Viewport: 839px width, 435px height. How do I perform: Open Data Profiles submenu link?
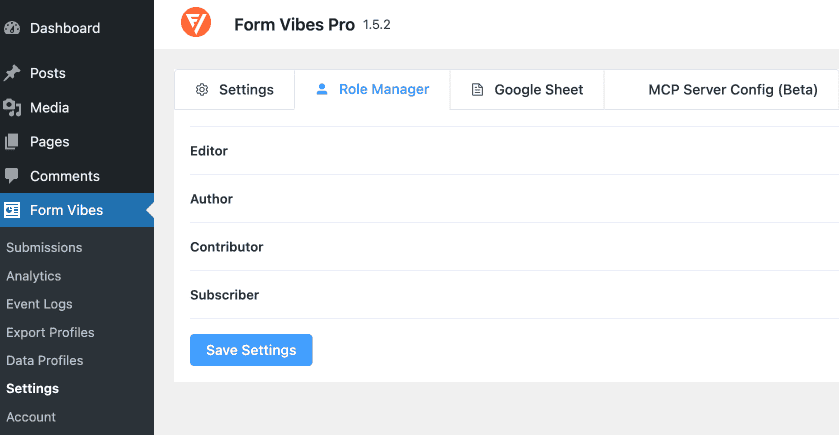(x=44, y=360)
